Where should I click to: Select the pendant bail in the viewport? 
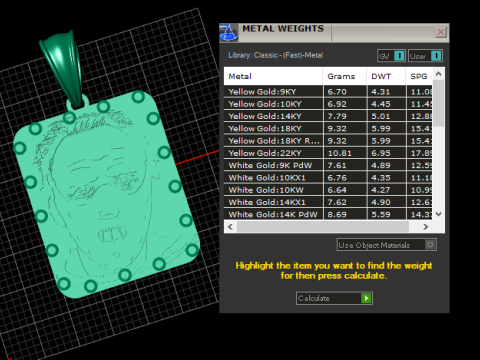pyautogui.click(x=64, y=68)
